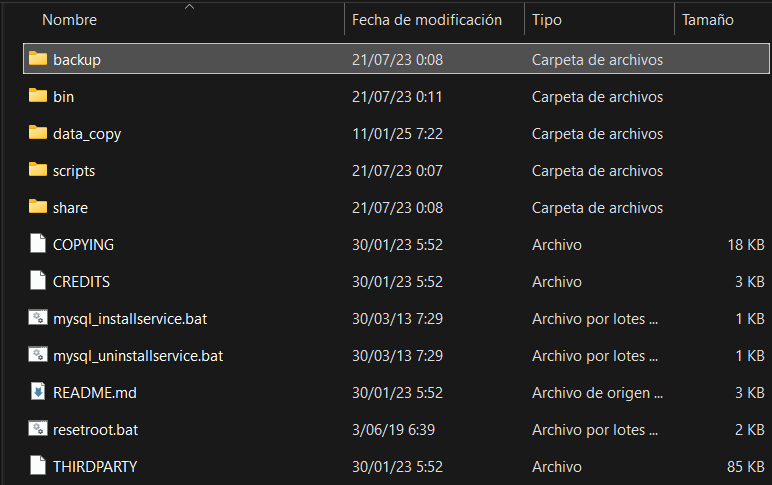Click the CREDITS file icon

[x=38, y=280]
